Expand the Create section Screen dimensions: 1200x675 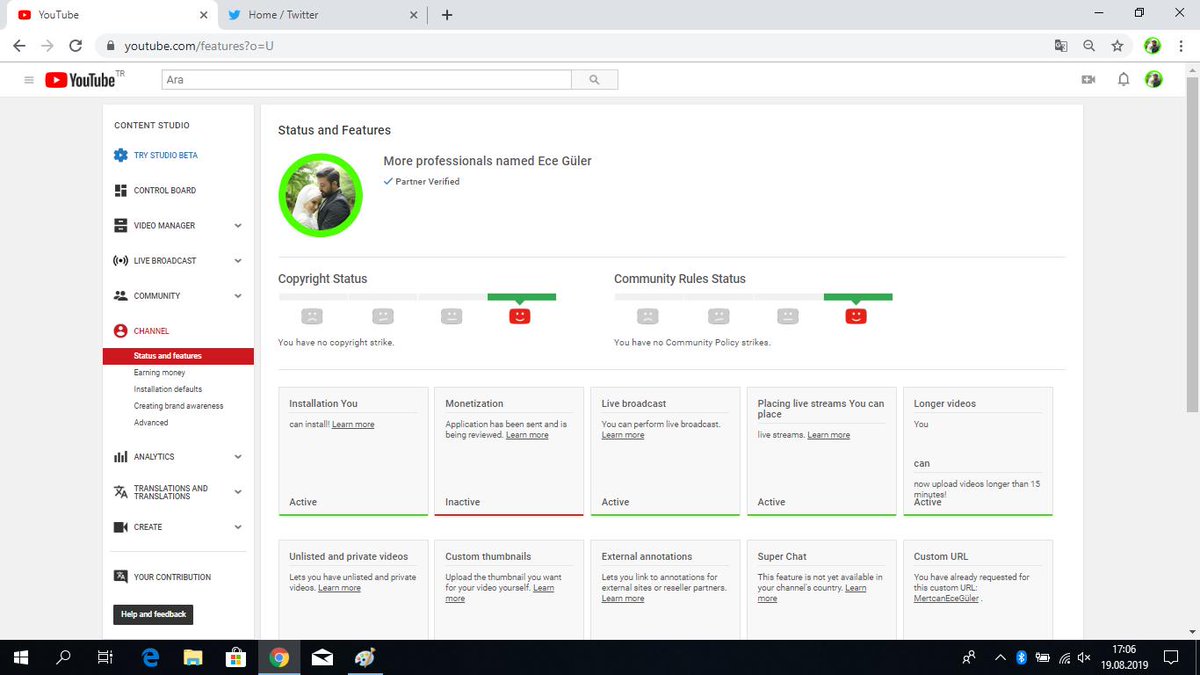[238, 527]
